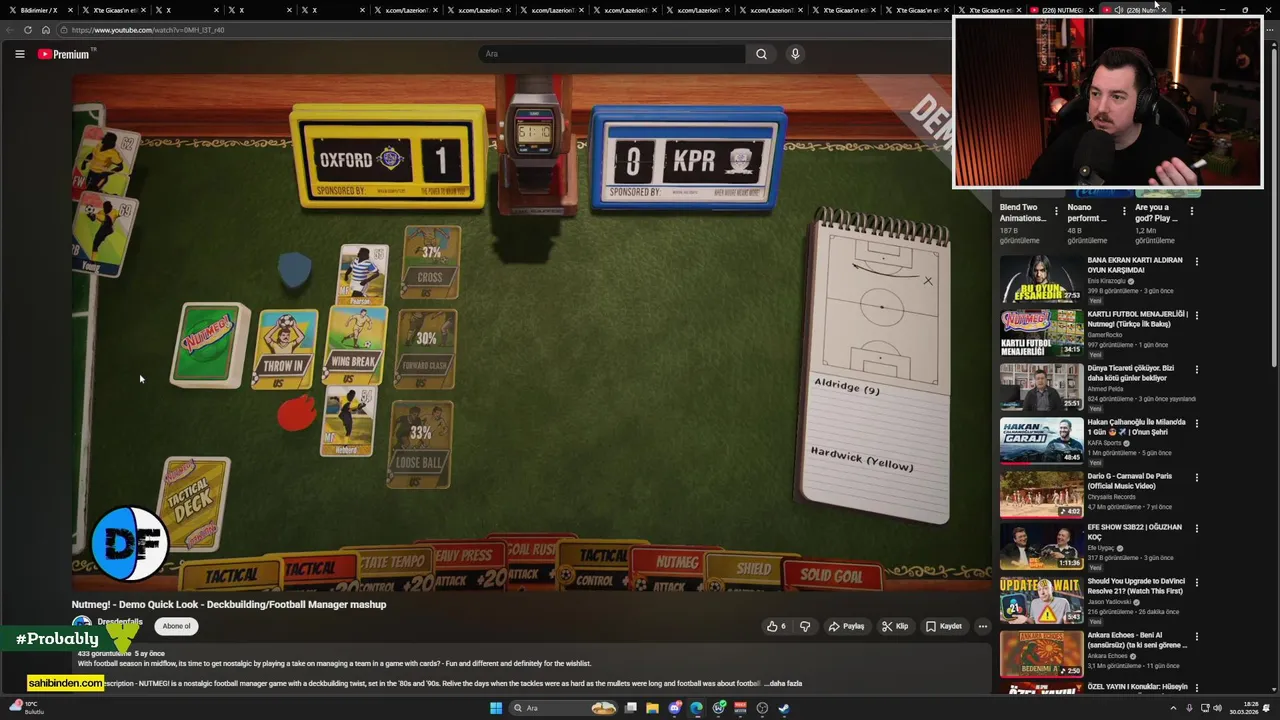Open the "Blend Two Animations..." short
The height and width of the screenshot is (720, 1280).
click(1022, 213)
